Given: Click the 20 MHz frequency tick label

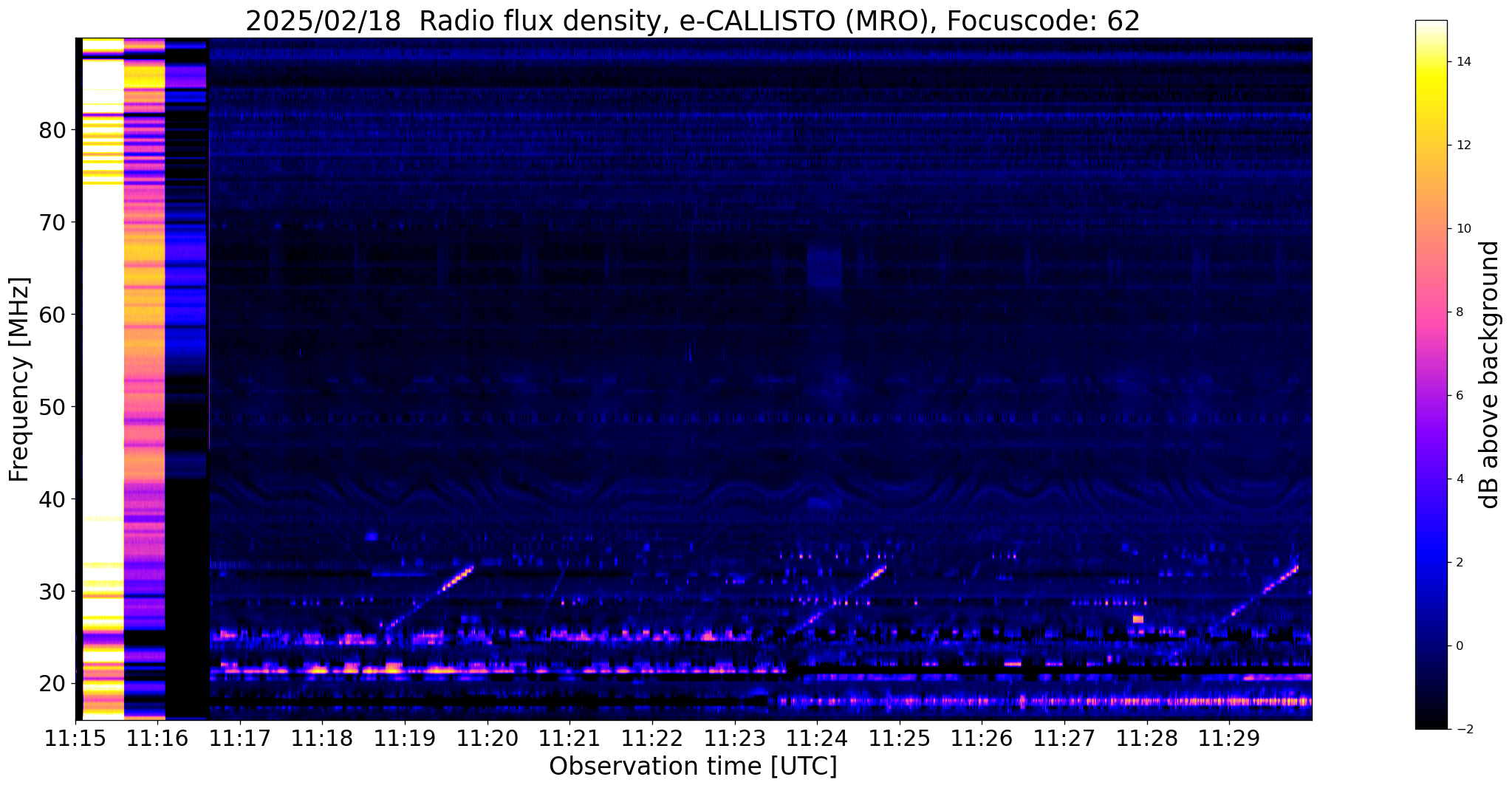Looking at the screenshot, I should [x=52, y=684].
